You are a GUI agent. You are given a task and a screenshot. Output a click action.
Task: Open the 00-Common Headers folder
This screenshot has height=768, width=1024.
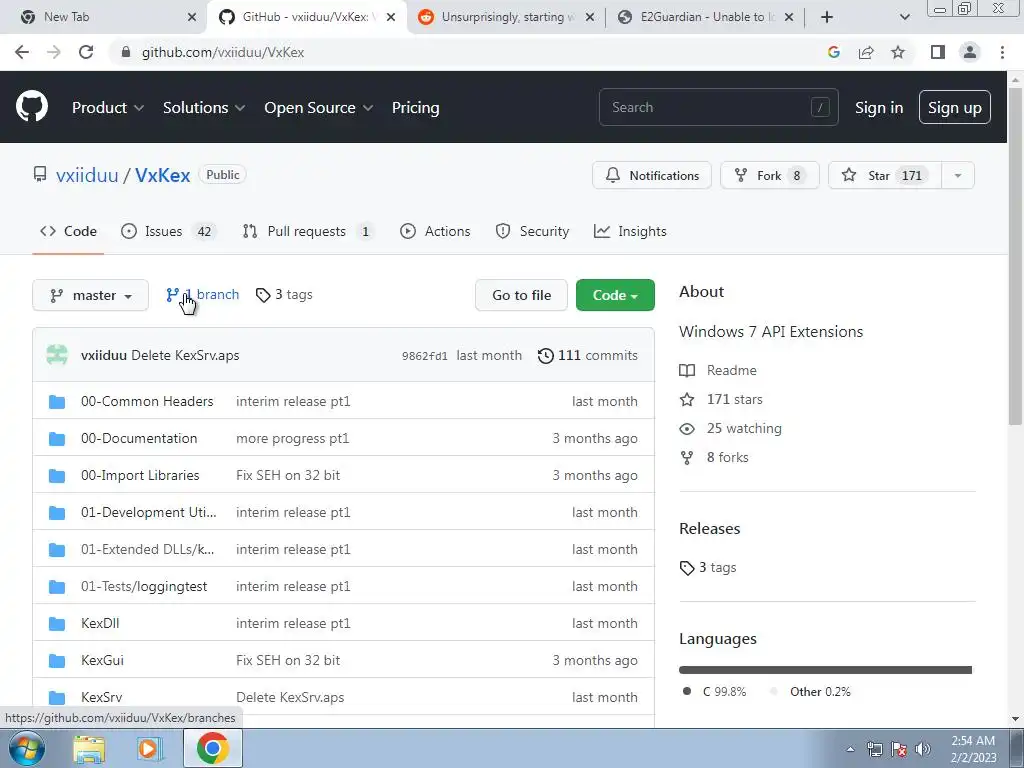point(147,401)
